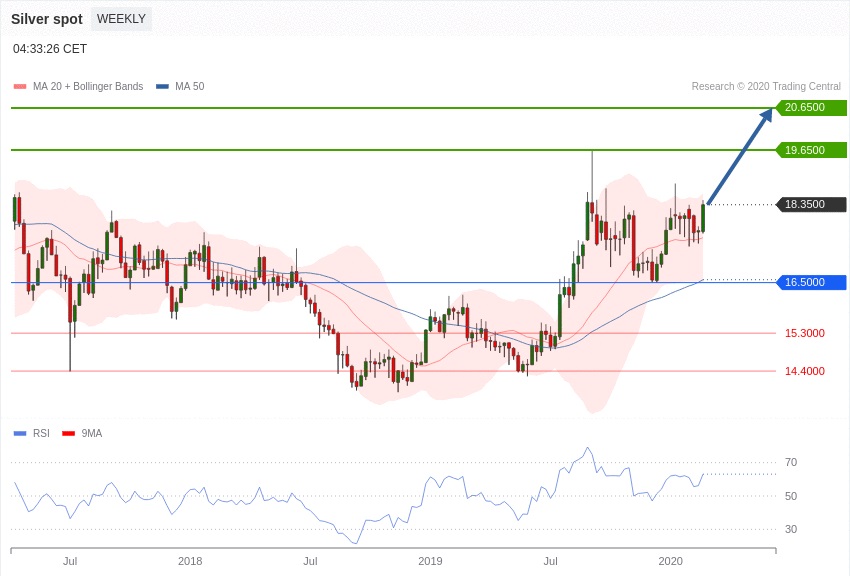Click the 18.3500 current price tag
The width and height of the screenshot is (850, 576).
tap(811, 204)
